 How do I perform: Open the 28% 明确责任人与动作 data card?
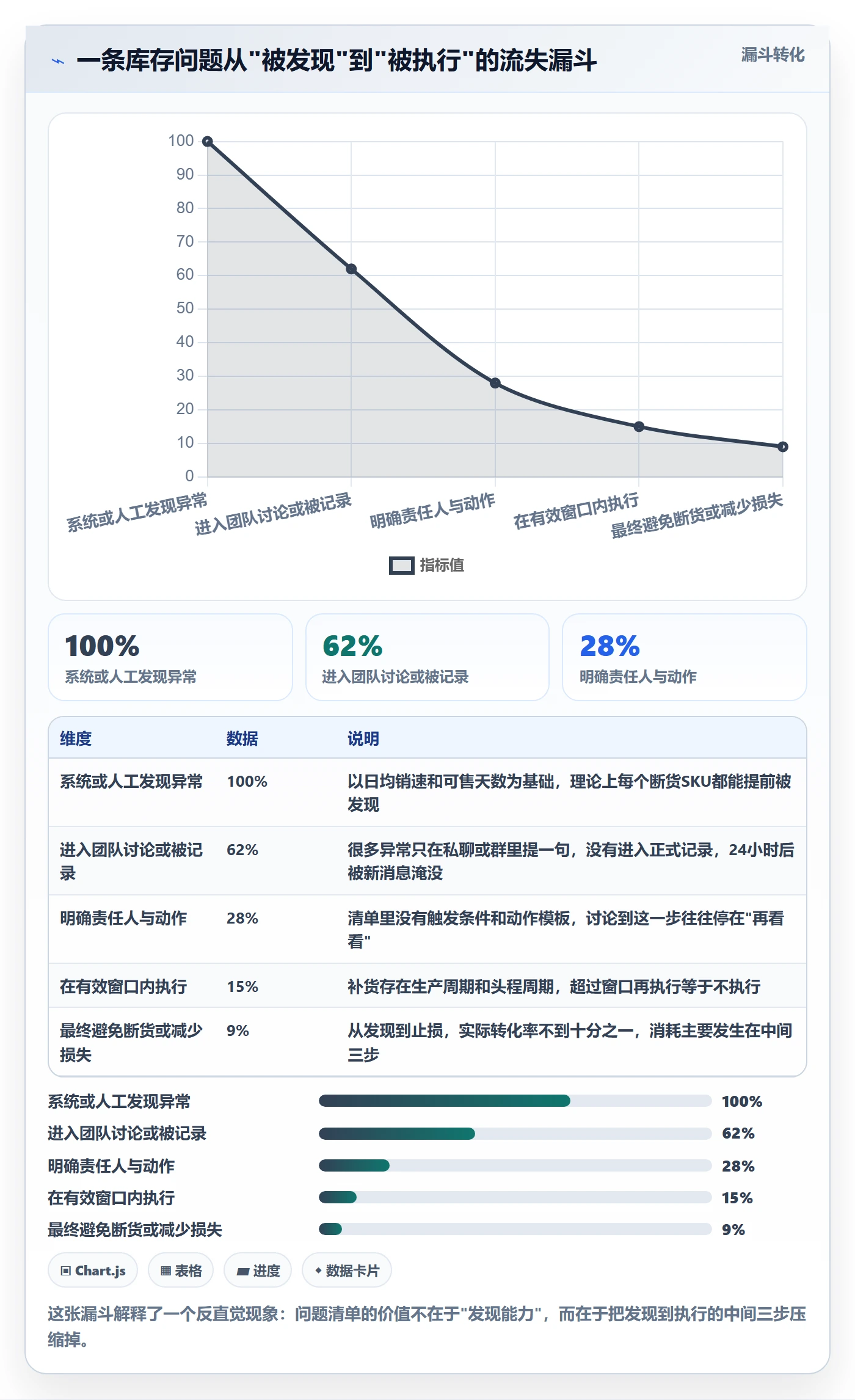[685, 657]
